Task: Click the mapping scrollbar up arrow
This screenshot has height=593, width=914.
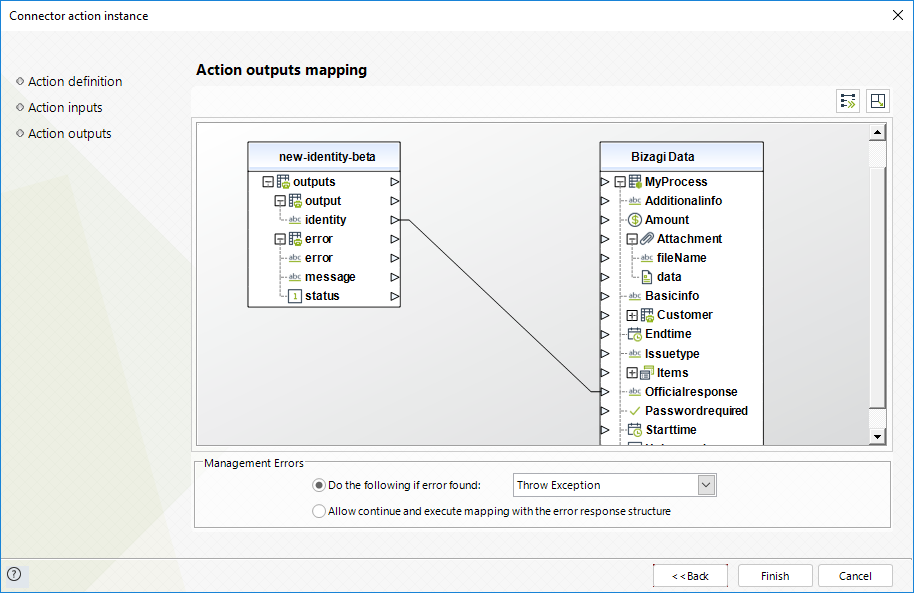Action: (x=877, y=132)
